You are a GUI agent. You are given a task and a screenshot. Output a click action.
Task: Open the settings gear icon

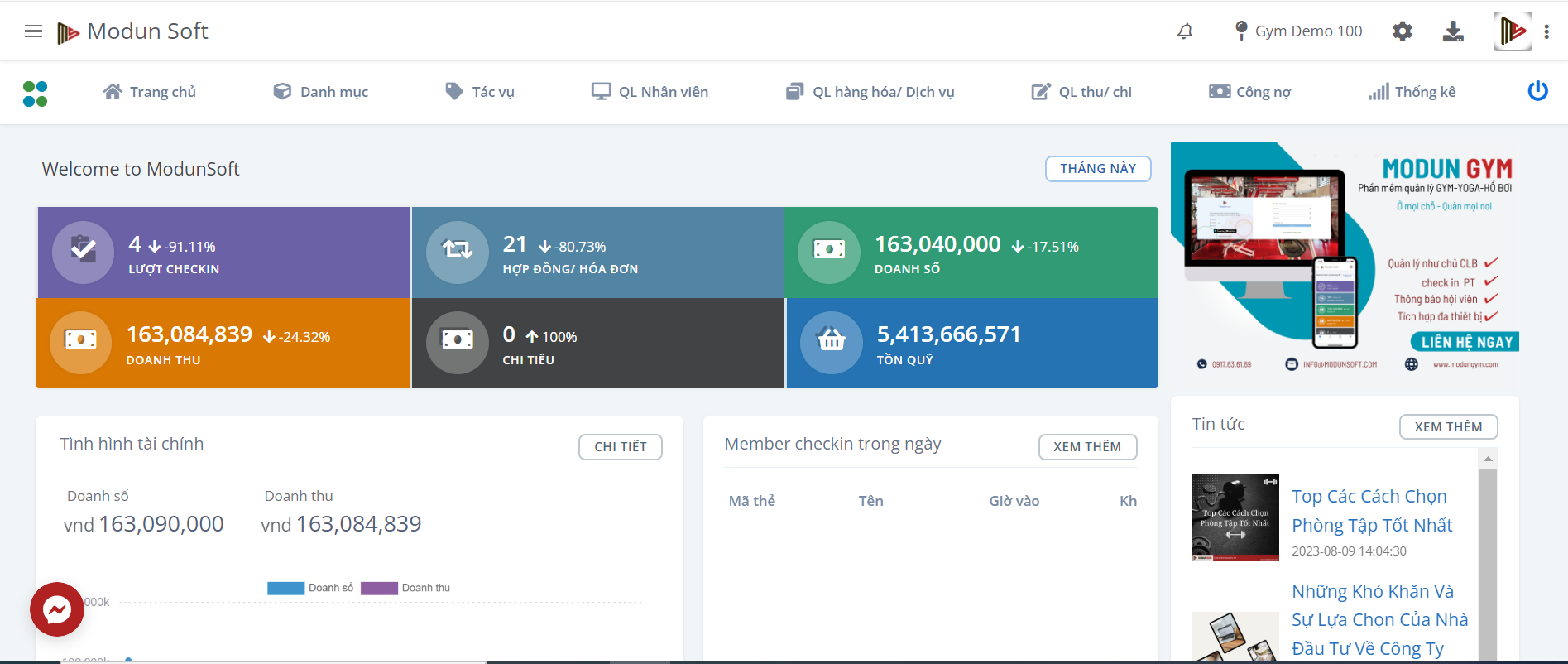point(1402,31)
